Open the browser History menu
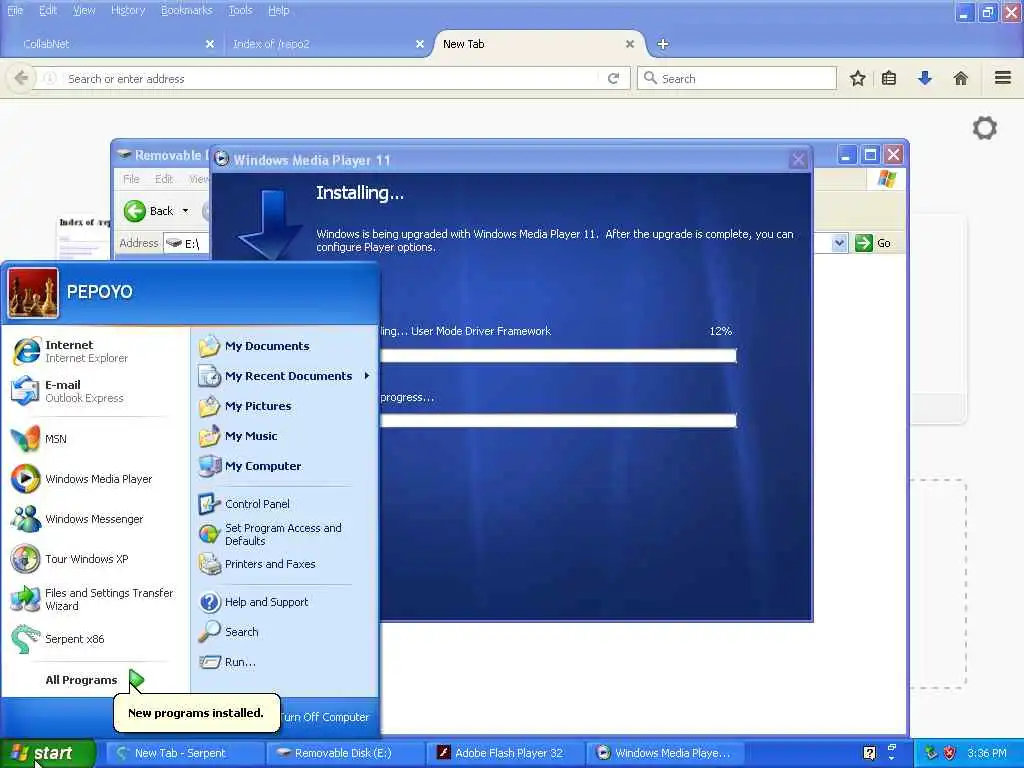1024x768 pixels. tap(128, 10)
